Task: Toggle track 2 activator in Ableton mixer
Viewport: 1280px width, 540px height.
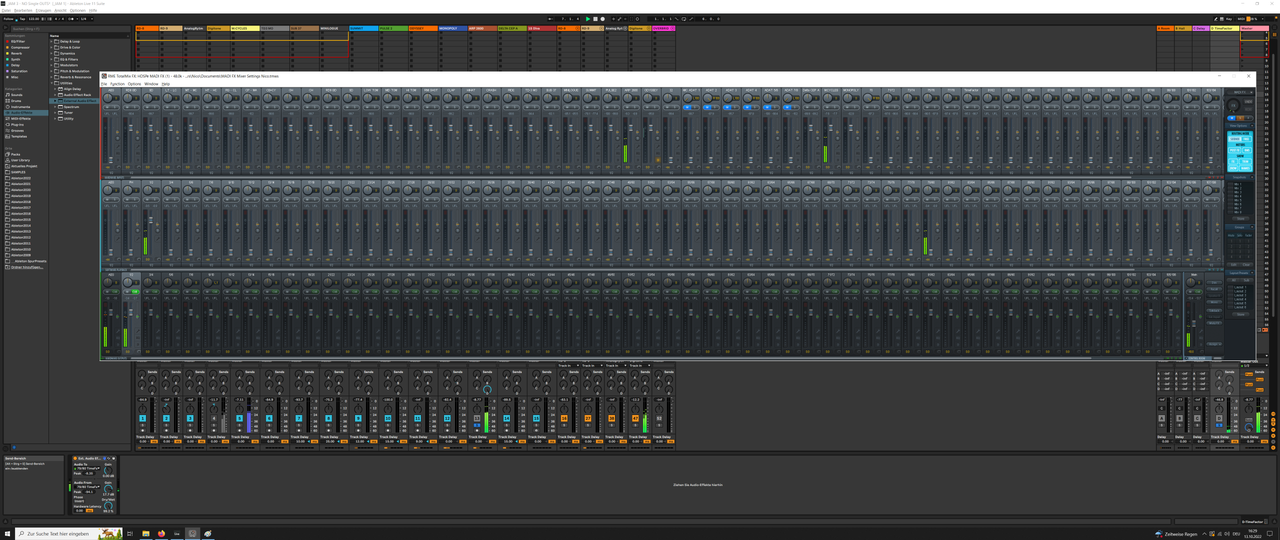Action: tap(166, 418)
